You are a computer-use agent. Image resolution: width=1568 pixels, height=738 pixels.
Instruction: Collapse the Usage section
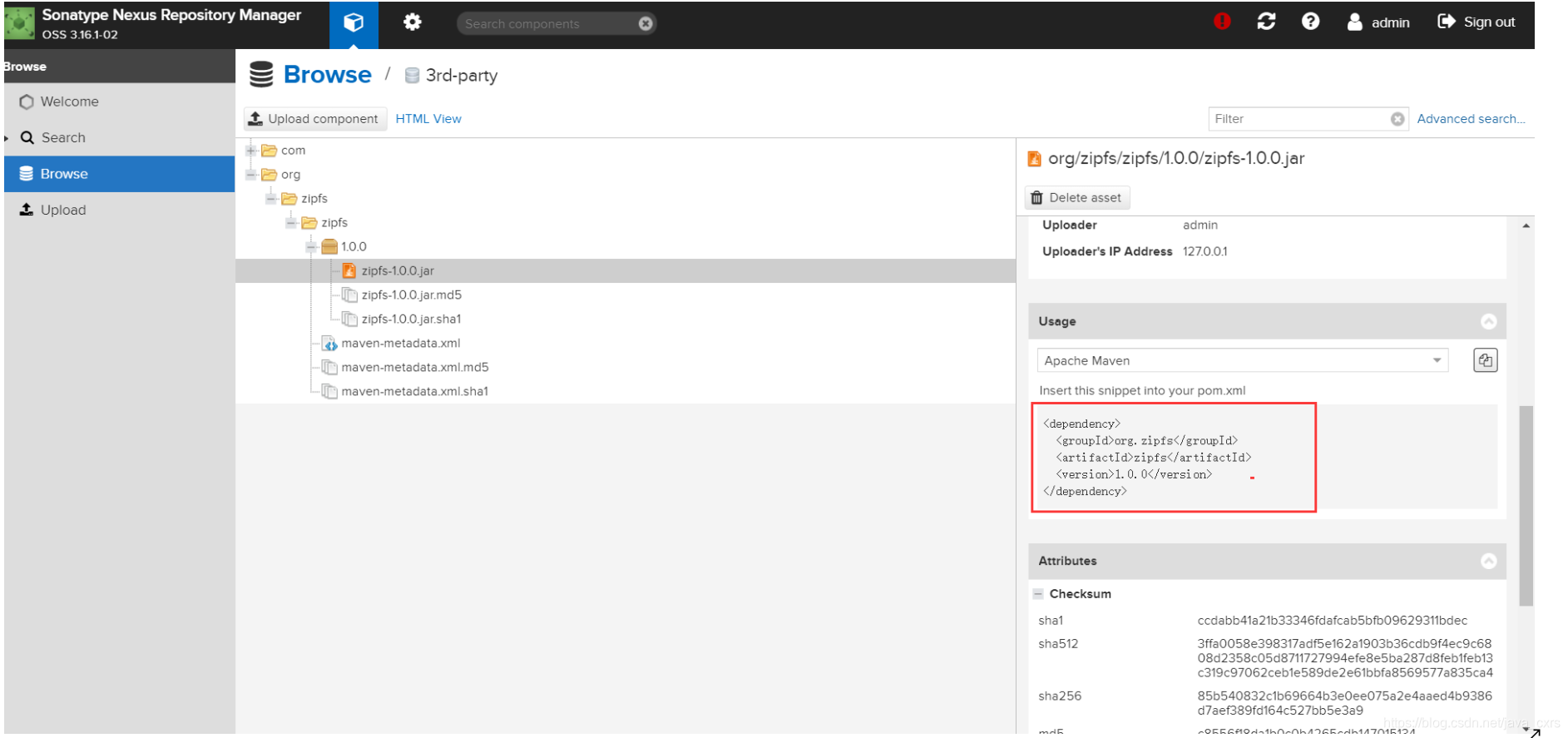1488,321
